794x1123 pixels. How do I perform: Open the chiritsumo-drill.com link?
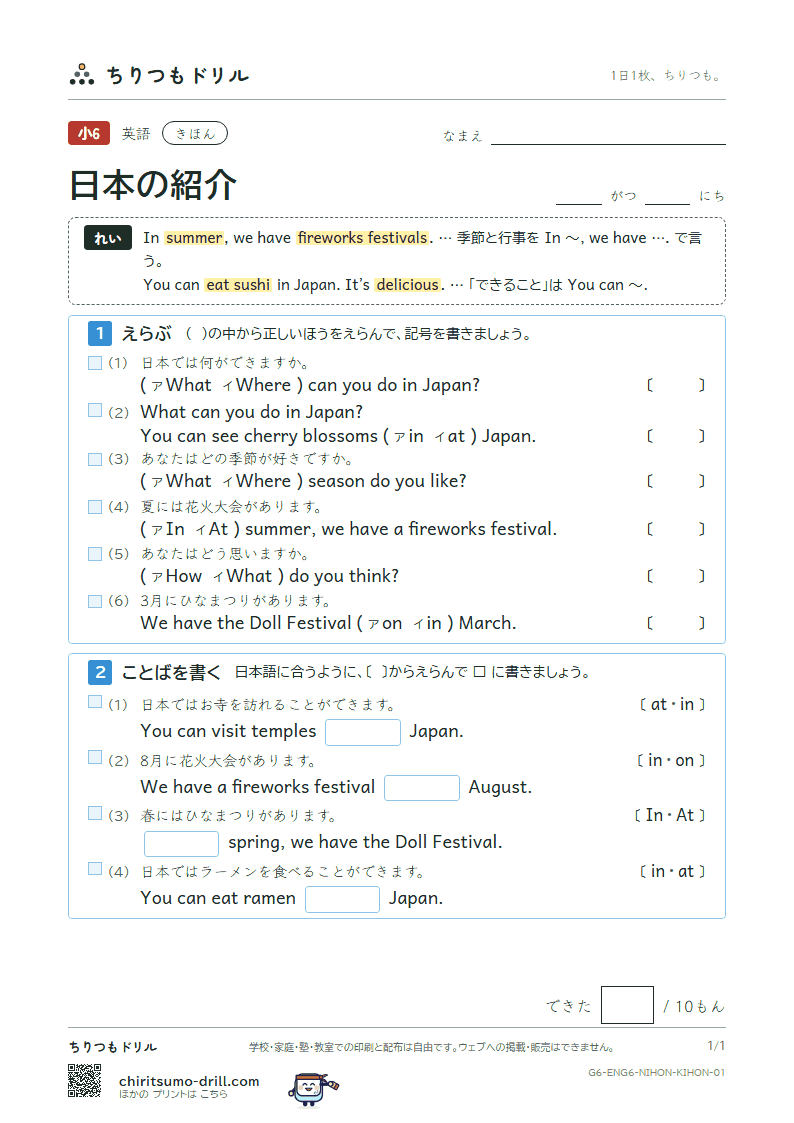(x=189, y=1081)
